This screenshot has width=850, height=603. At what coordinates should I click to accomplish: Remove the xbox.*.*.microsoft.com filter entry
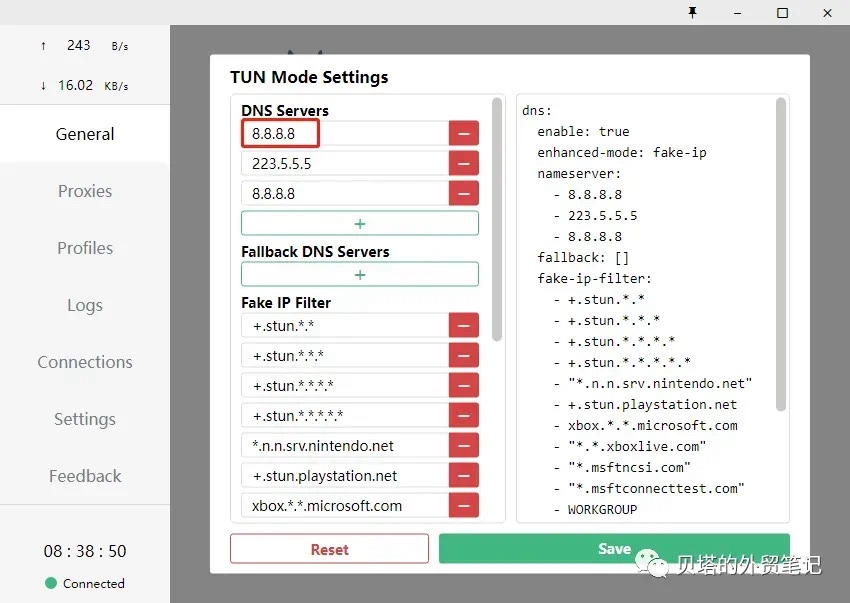pos(463,506)
